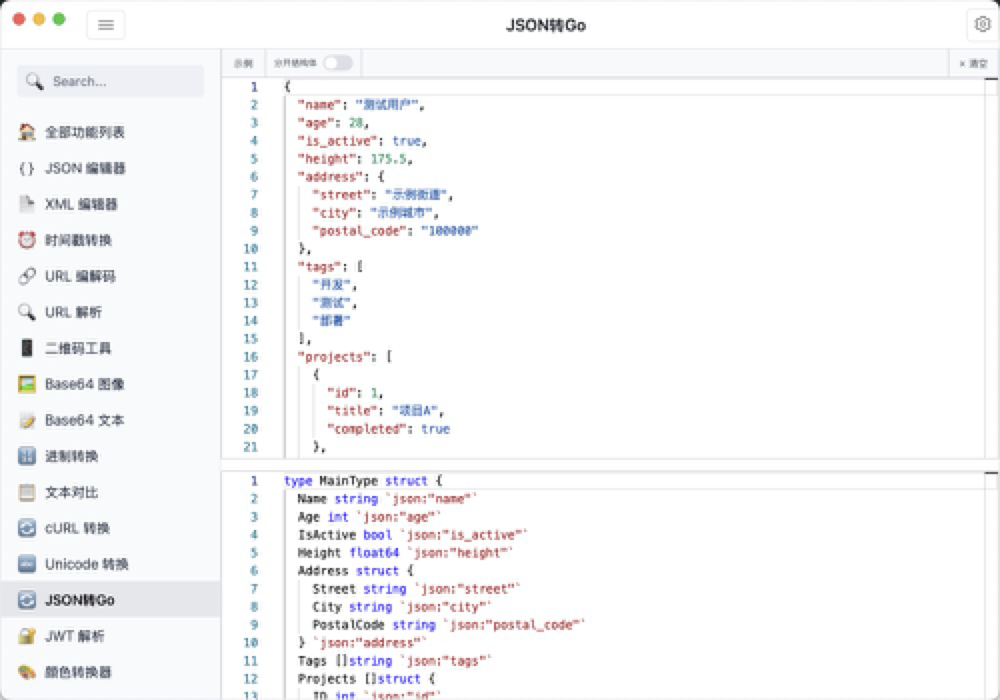Open the 时间戳转换 timestamp converter
The image size is (1000, 700).
coord(80,240)
